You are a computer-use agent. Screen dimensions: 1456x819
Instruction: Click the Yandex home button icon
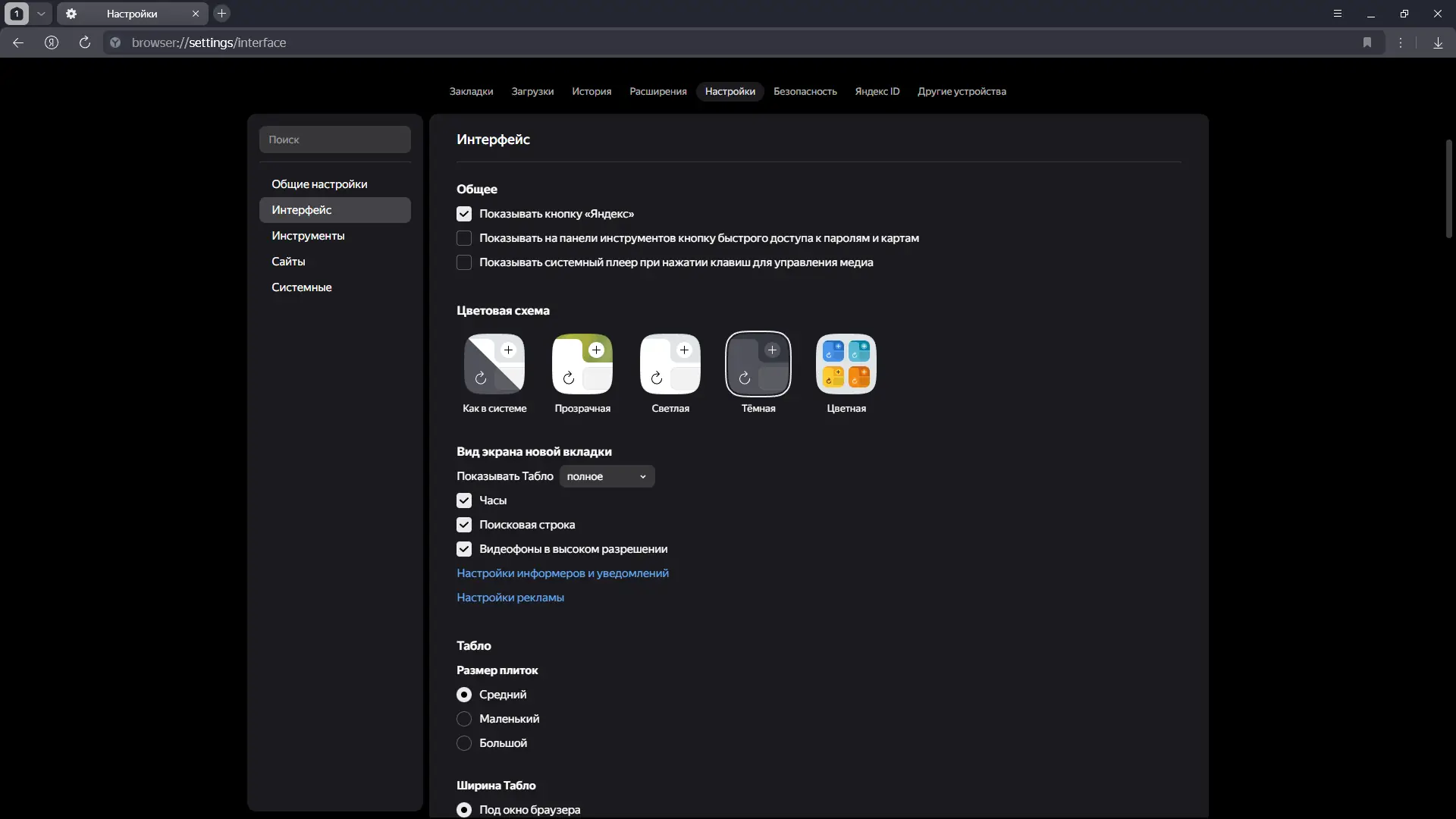point(52,42)
